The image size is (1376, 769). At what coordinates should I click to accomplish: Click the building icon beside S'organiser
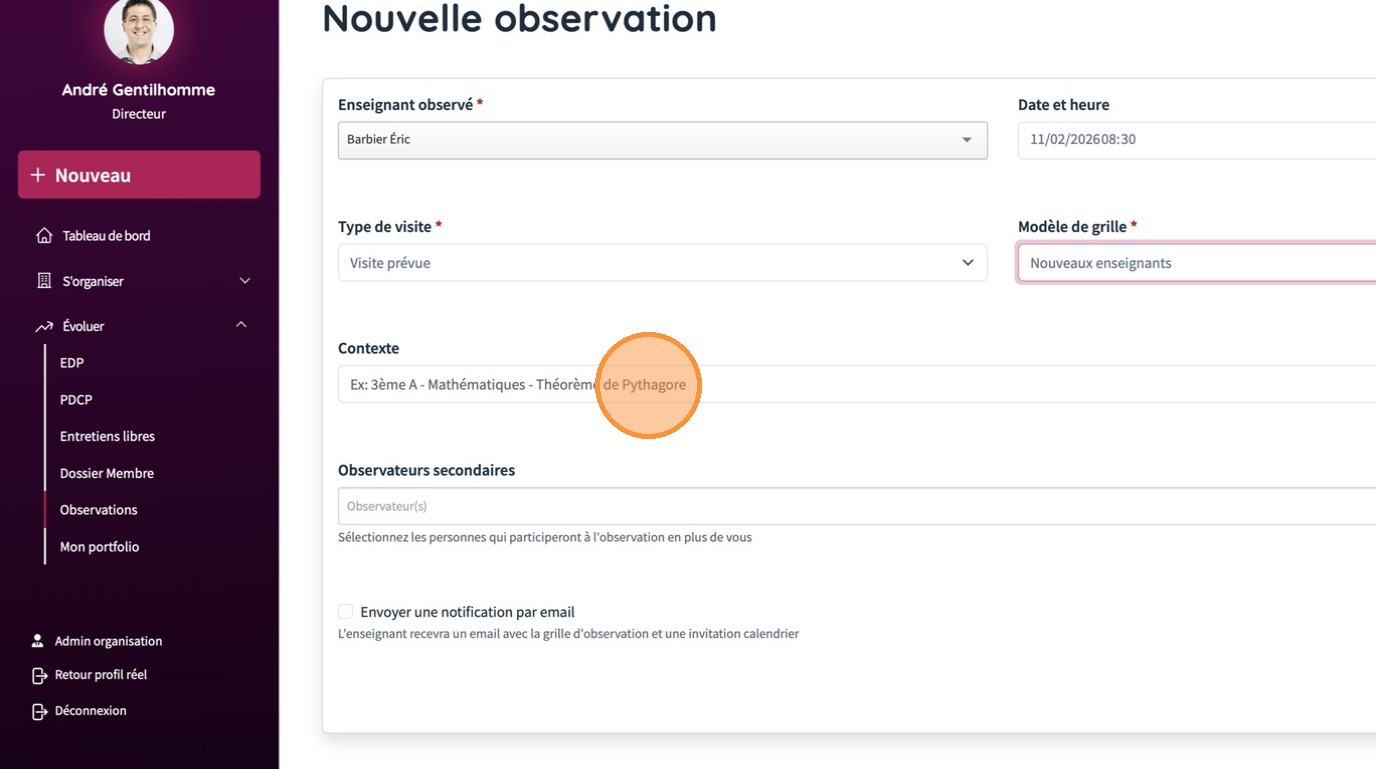point(44,281)
